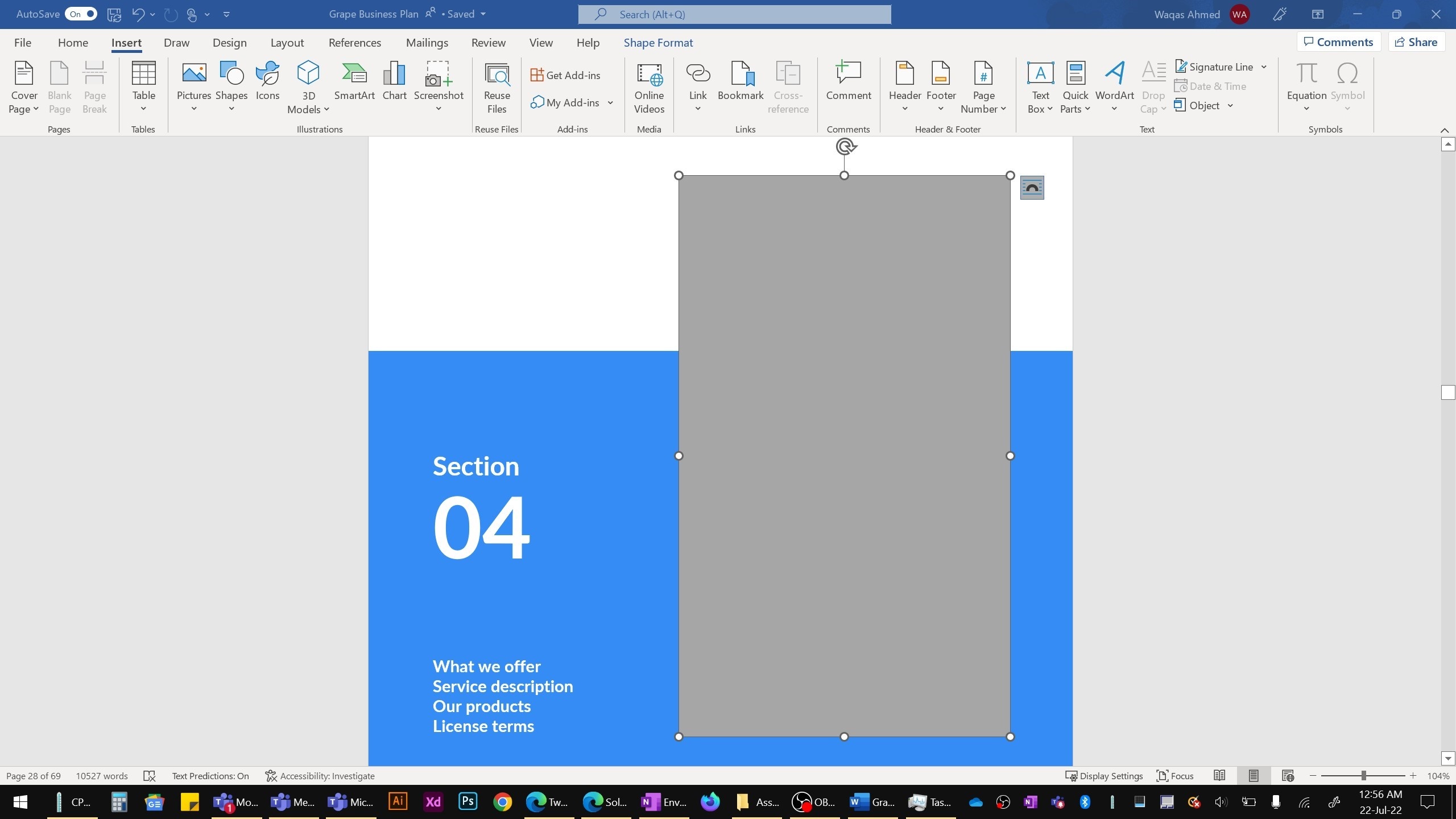Open the File menu

(x=23, y=43)
